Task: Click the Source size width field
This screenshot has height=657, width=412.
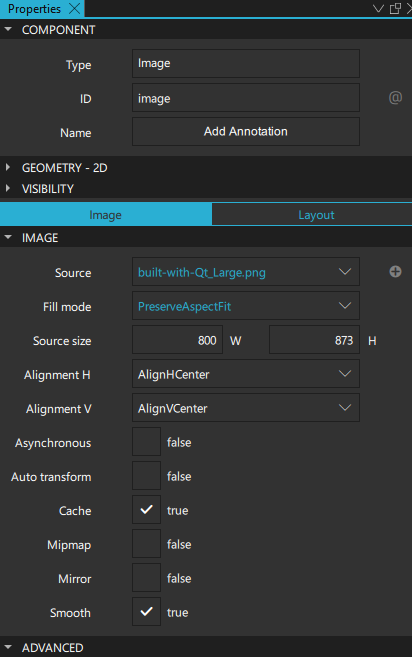Action: click(177, 340)
